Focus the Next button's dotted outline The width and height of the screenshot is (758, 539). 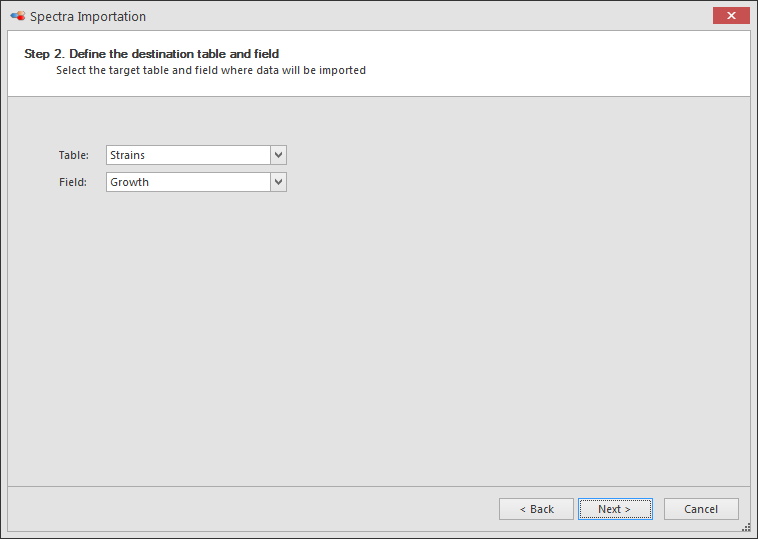(x=615, y=509)
